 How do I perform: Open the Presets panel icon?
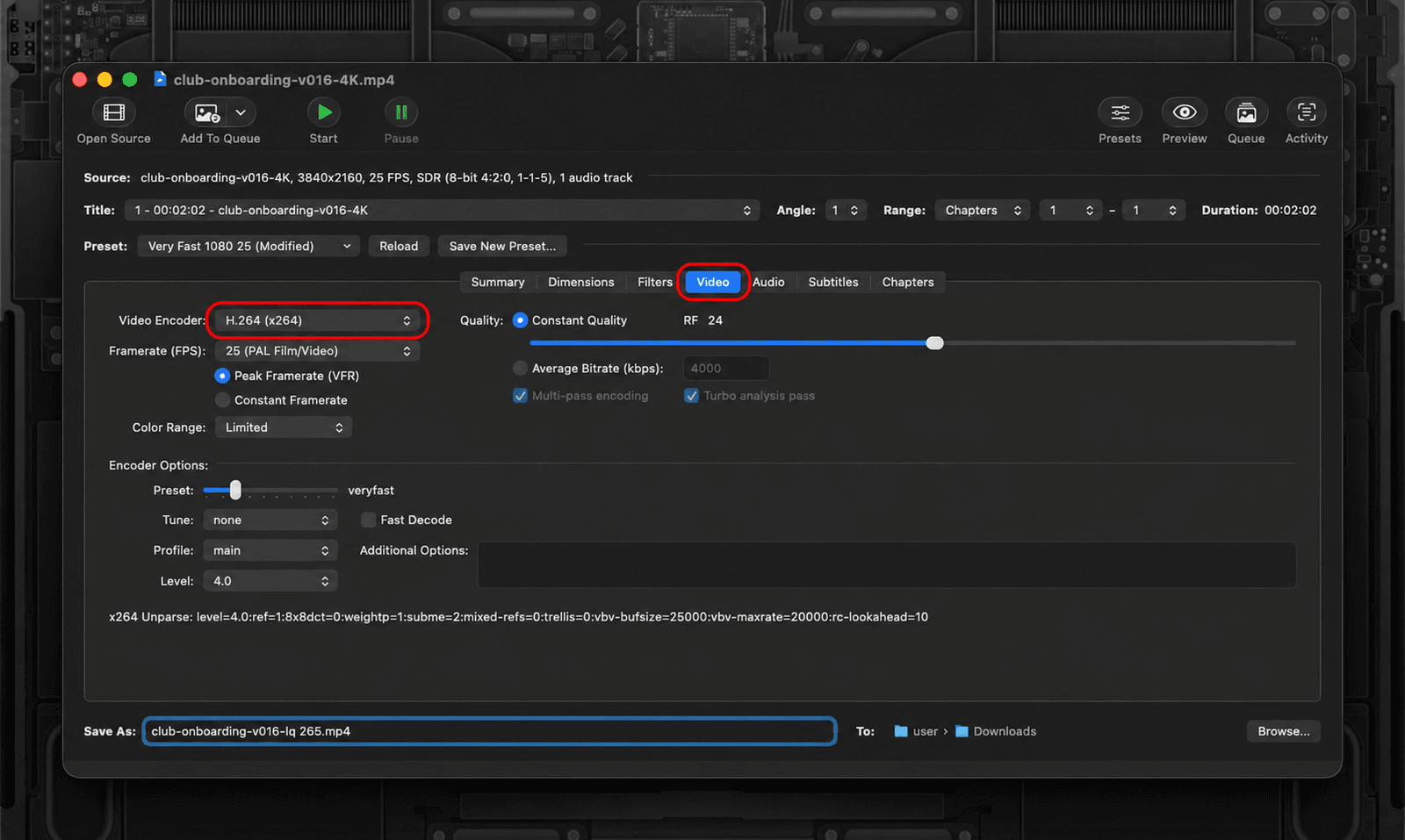(x=1120, y=112)
